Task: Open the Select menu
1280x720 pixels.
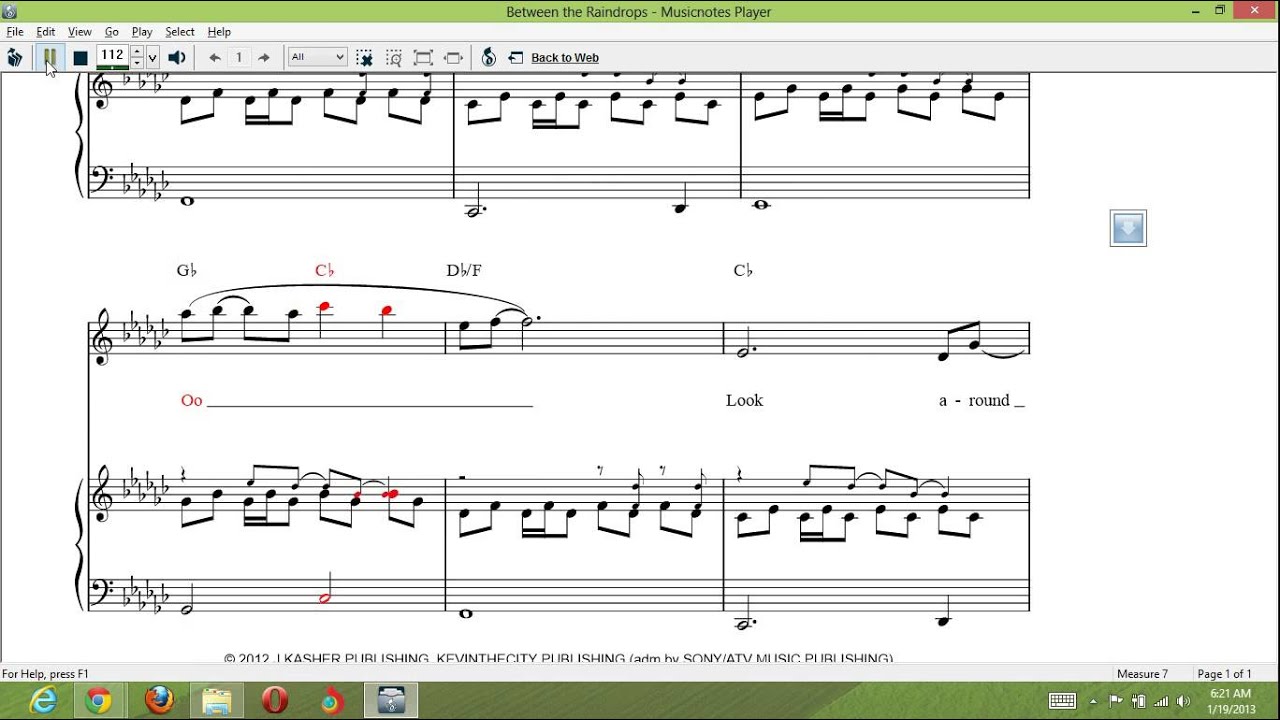Action: point(180,32)
